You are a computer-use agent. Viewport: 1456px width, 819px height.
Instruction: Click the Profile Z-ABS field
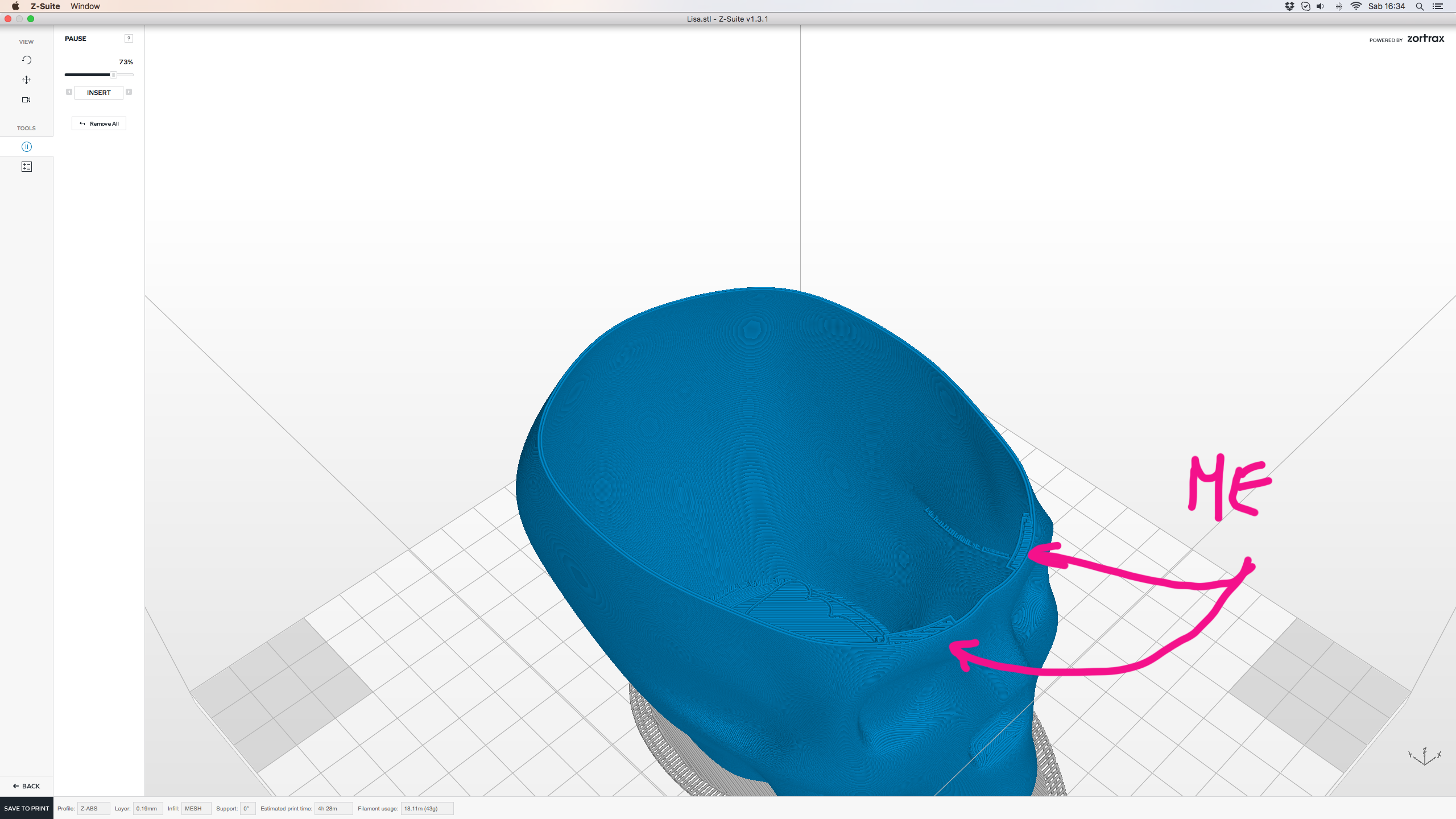pos(93,808)
